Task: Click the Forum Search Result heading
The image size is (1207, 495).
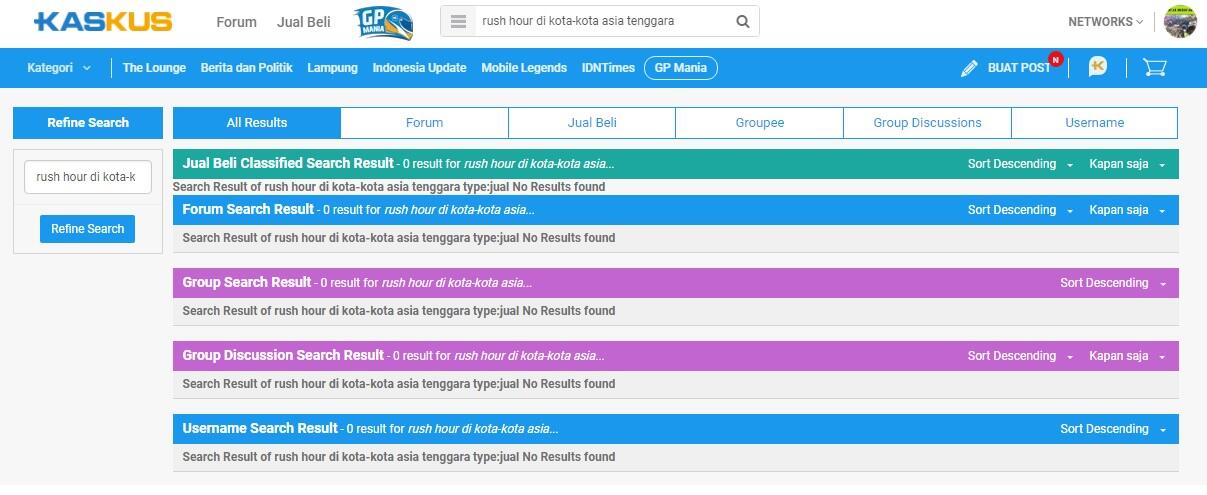Action: (x=248, y=209)
